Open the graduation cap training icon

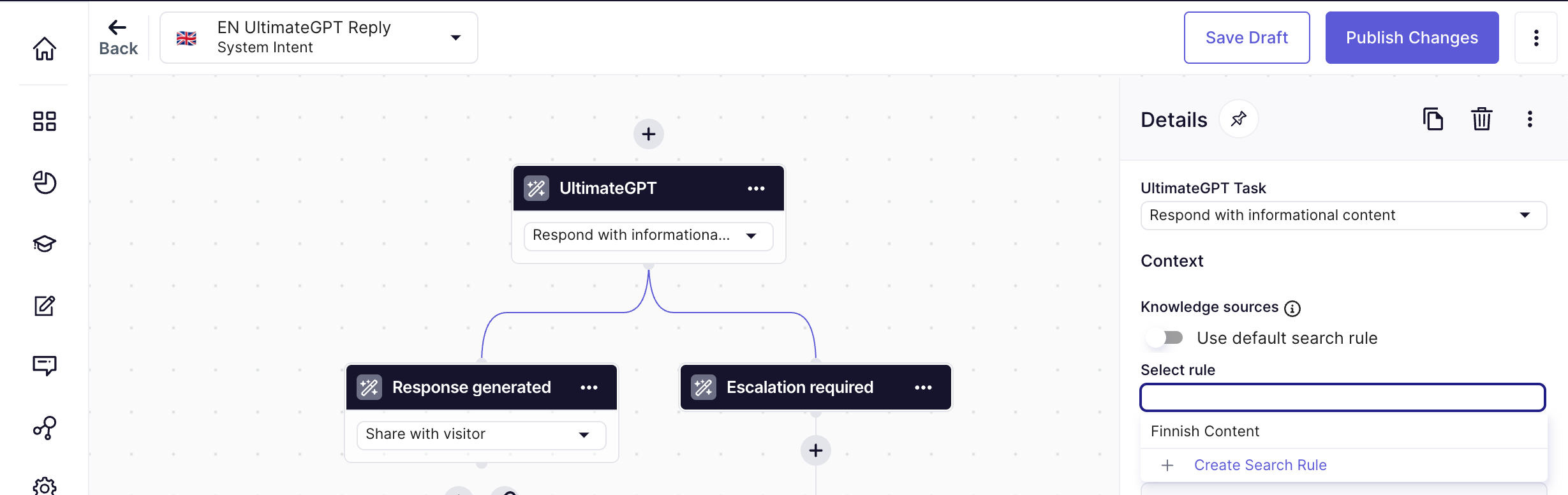[x=45, y=244]
